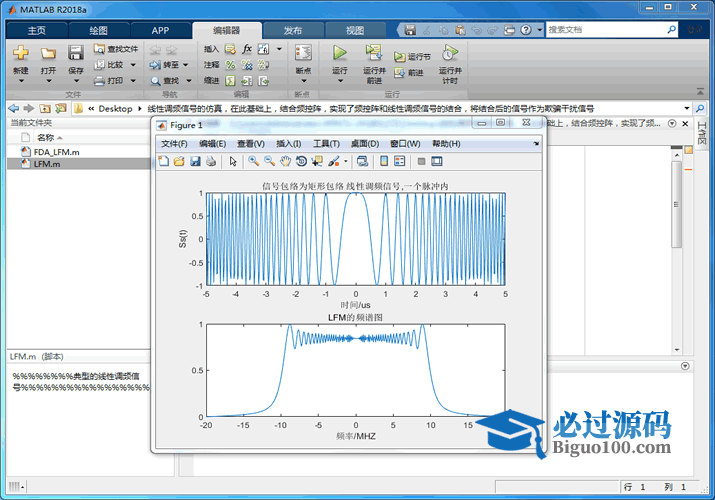Click Save Figure icon in Figure 1 toolbar
This screenshot has width=715, height=500.
coord(195,161)
